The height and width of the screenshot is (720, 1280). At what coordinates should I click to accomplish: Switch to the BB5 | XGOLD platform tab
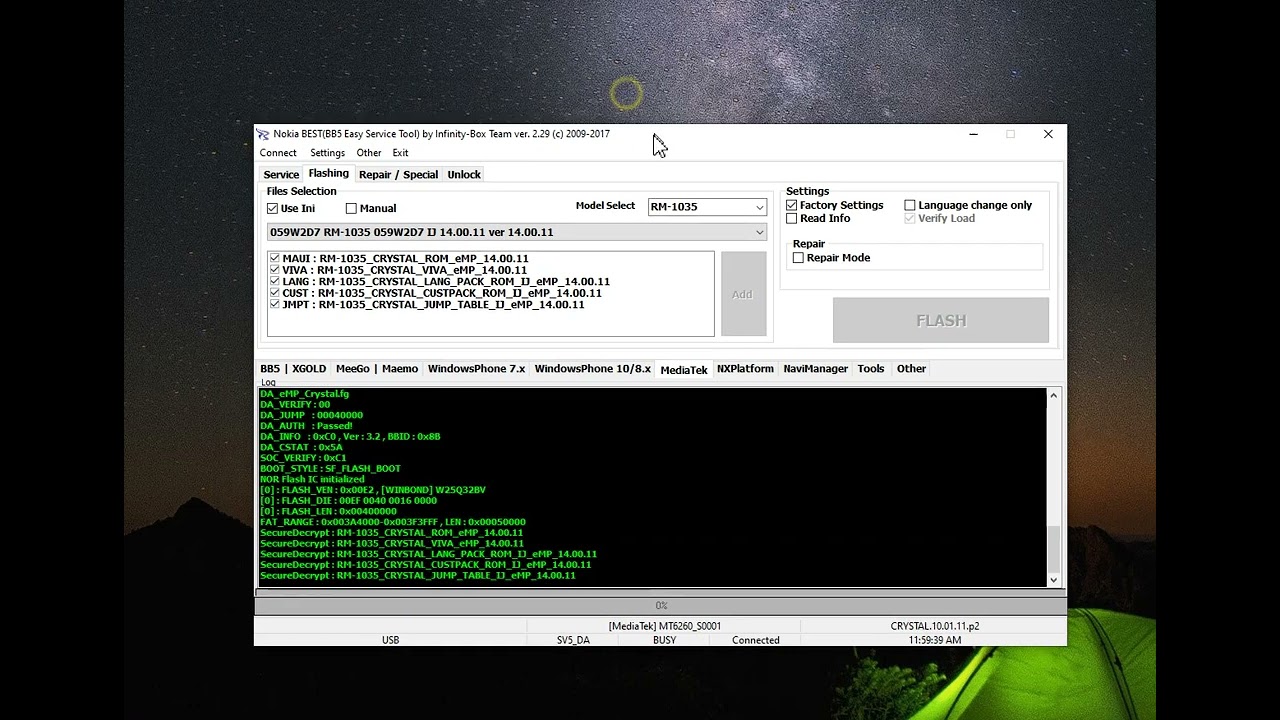pos(293,369)
